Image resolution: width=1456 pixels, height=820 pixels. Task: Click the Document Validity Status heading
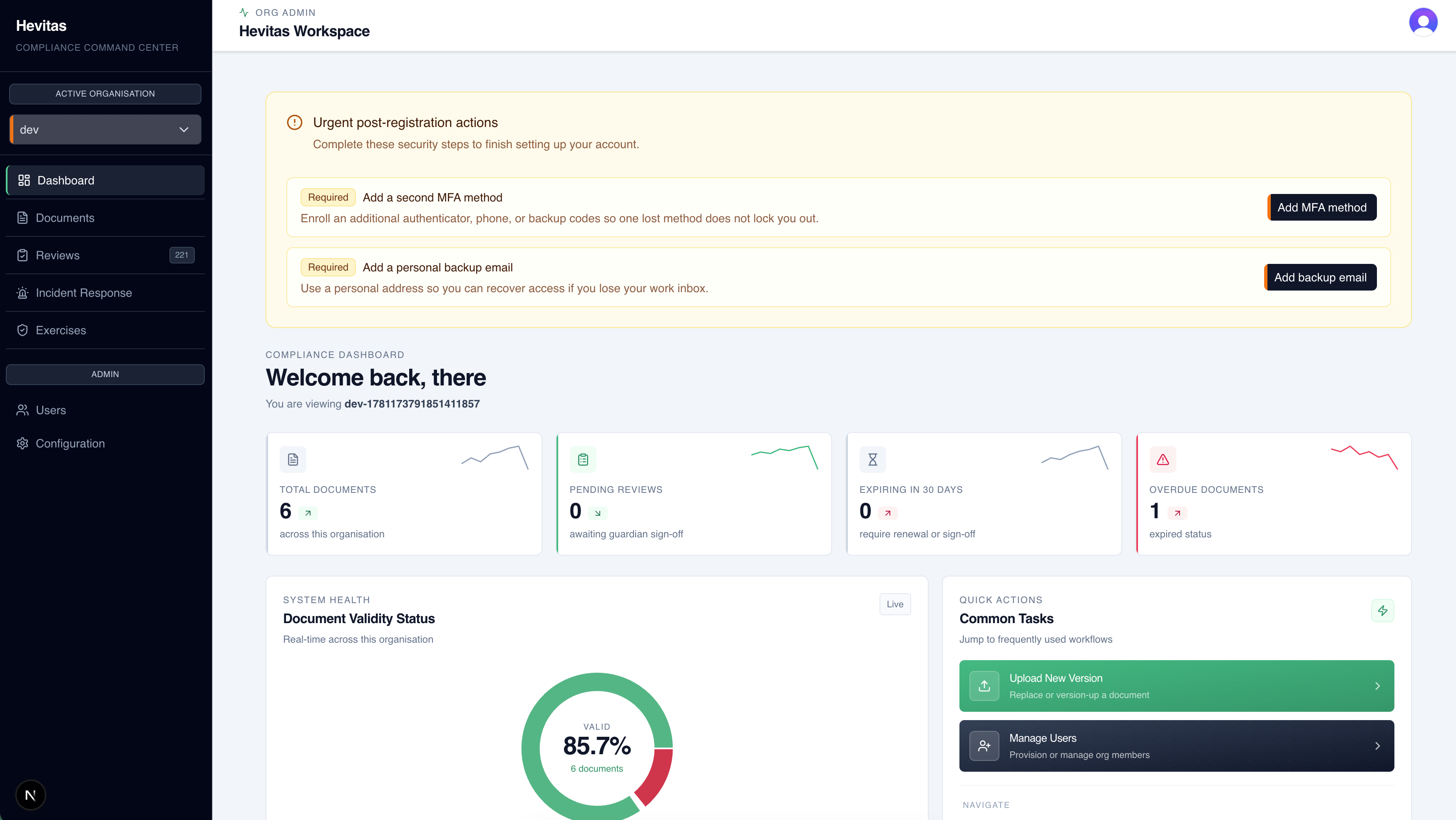pos(359,618)
